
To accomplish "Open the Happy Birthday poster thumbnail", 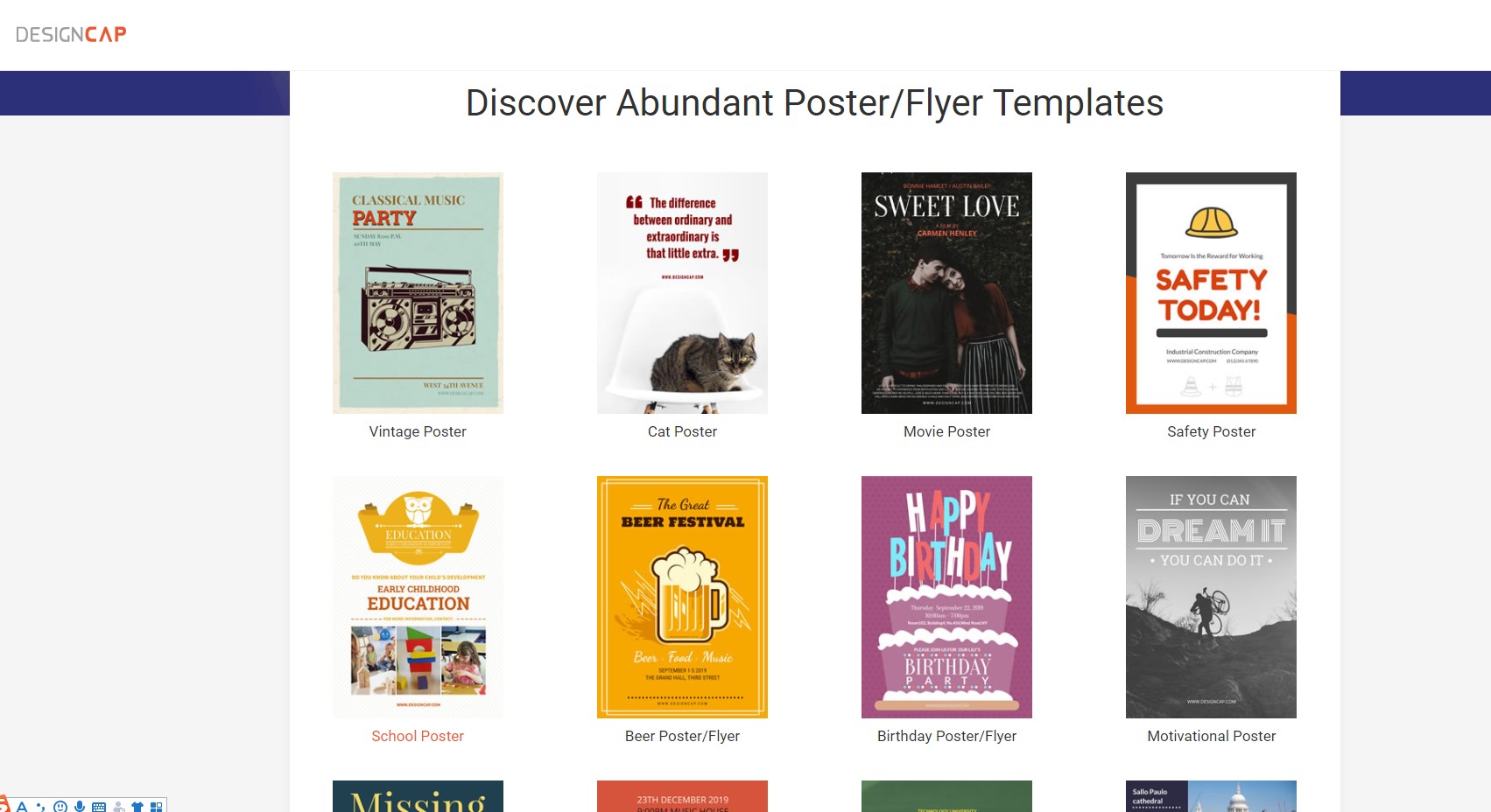I will point(946,597).
